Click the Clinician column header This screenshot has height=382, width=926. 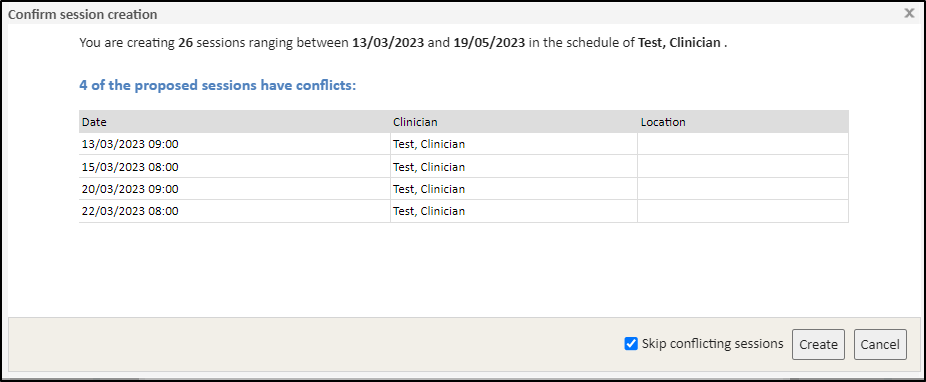click(x=514, y=122)
